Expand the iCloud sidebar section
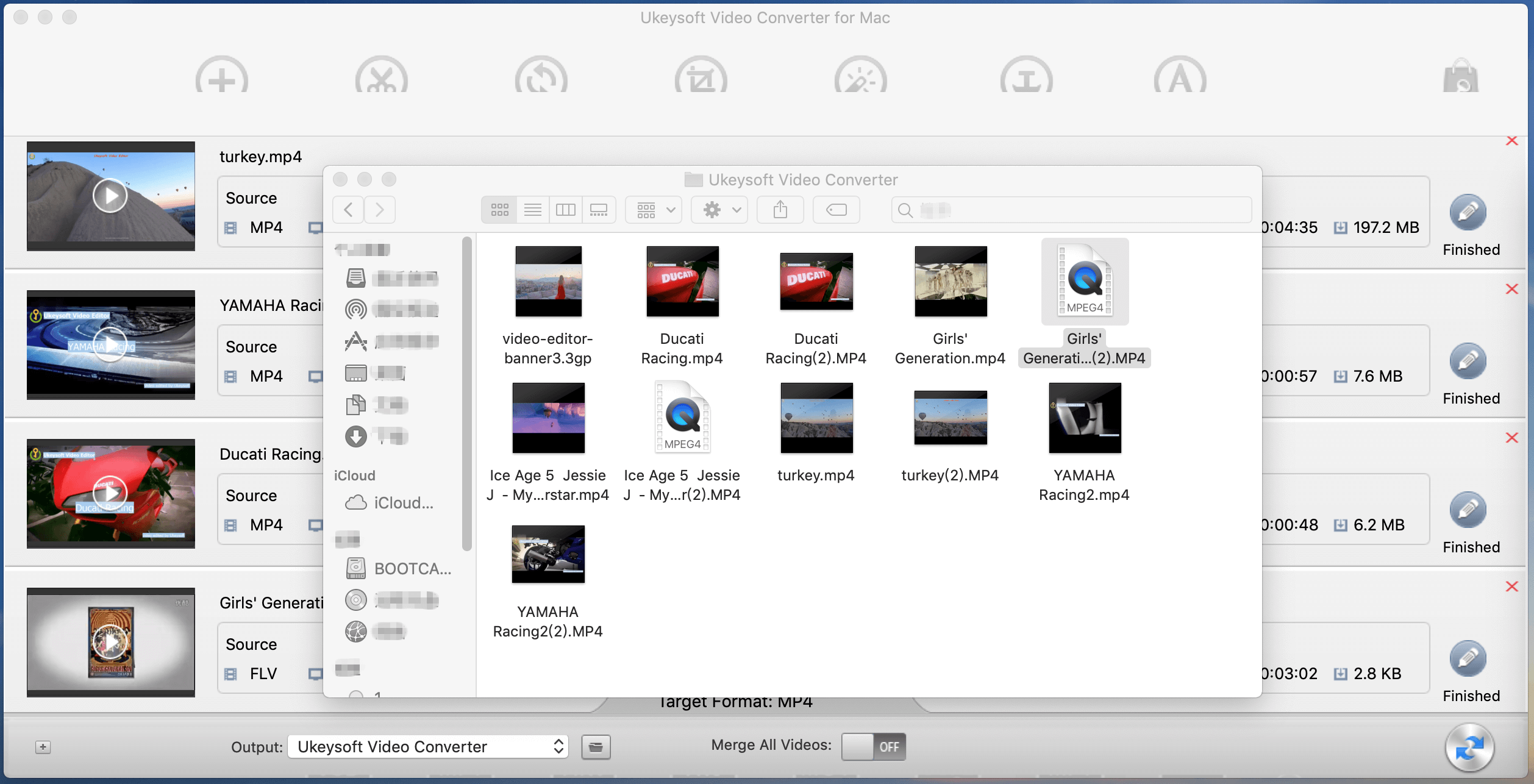Viewport: 1534px width, 784px height. [358, 474]
